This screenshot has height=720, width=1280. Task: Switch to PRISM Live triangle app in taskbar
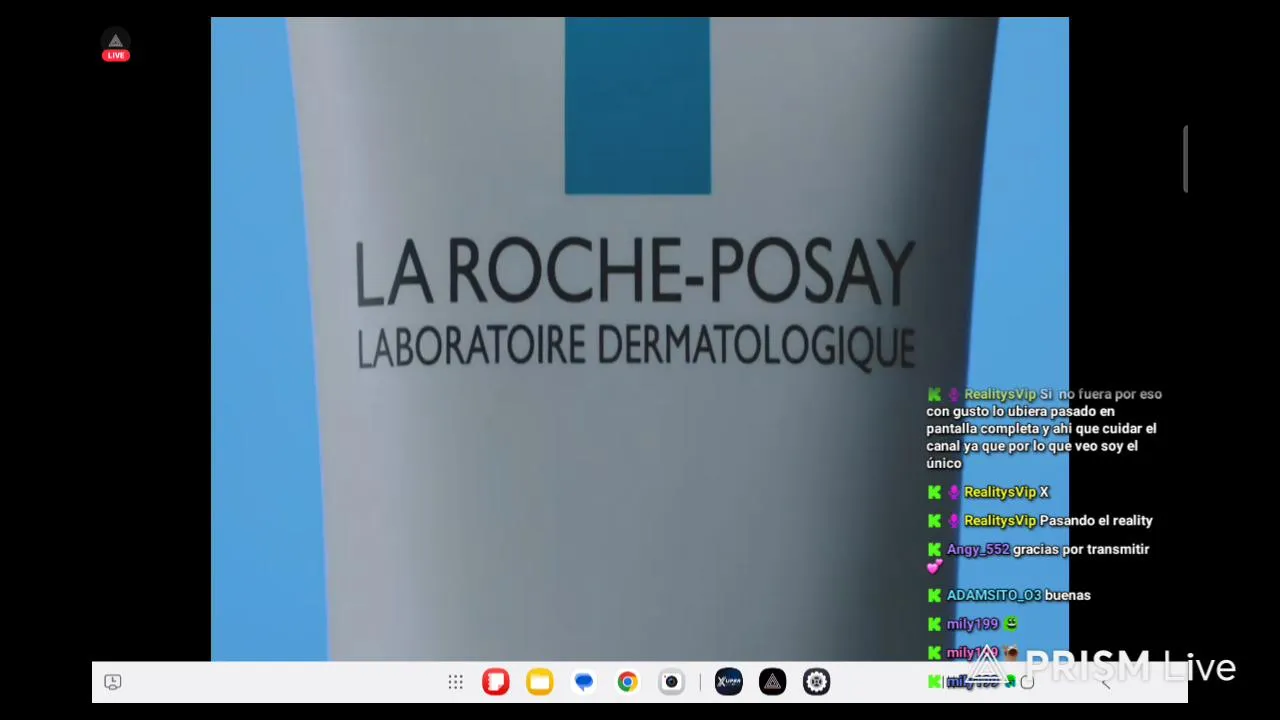[773, 682]
